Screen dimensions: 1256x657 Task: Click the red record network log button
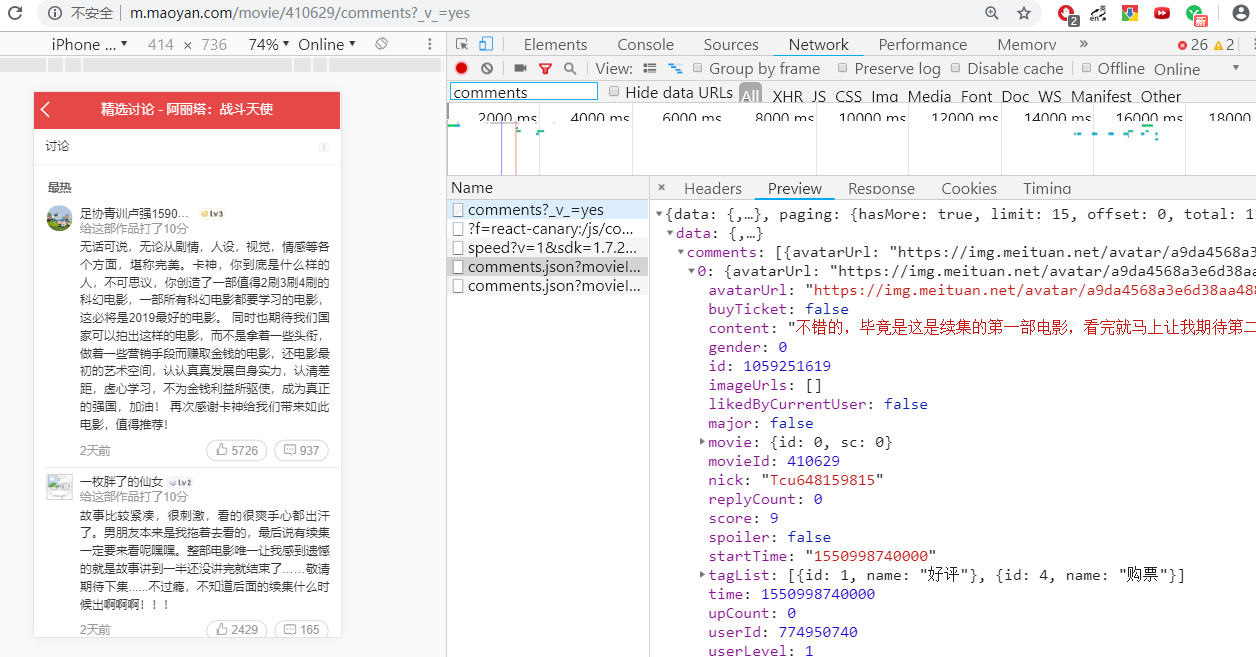click(x=462, y=68)
